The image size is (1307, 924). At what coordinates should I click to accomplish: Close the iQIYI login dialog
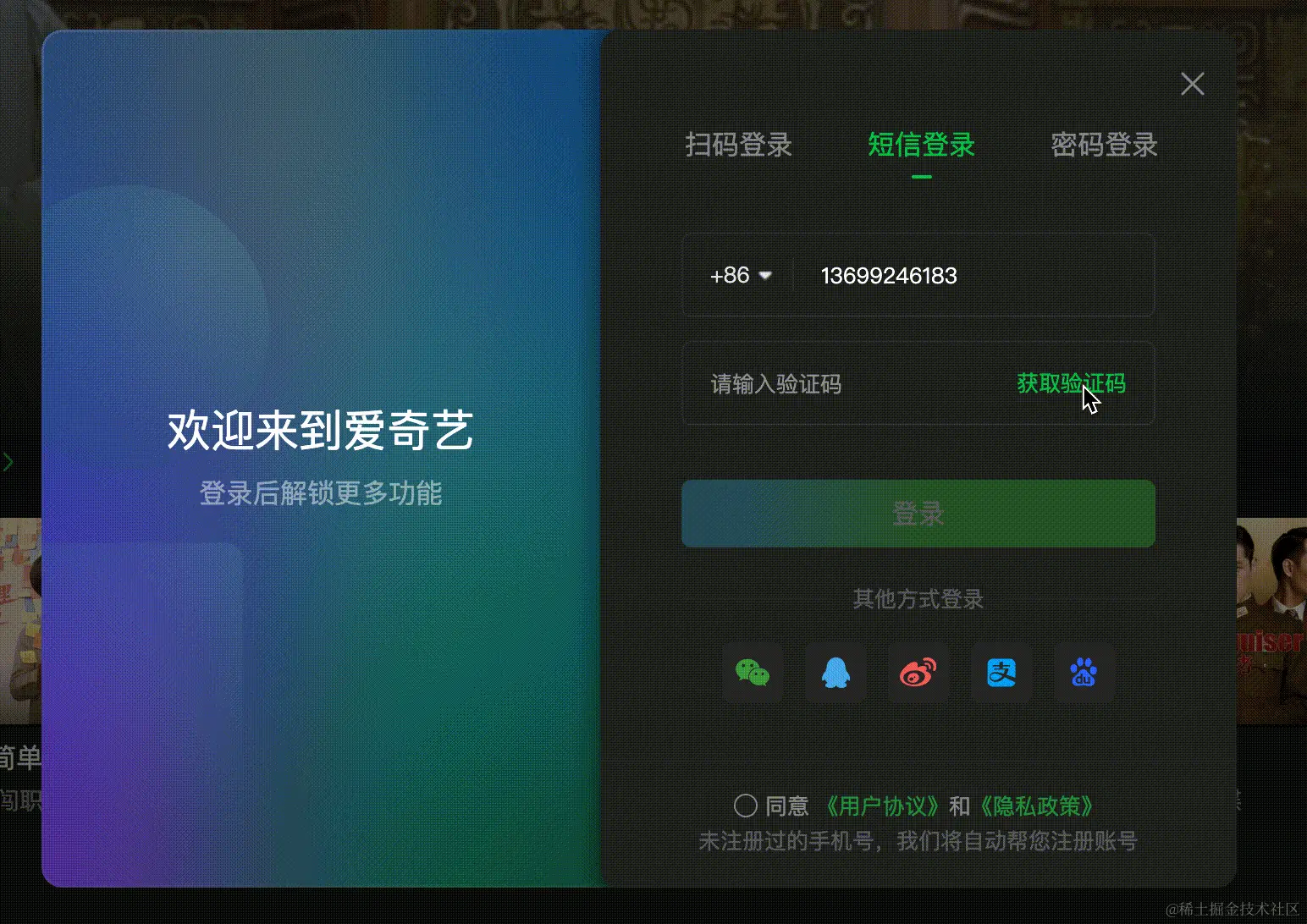[x=1192, y=84]
